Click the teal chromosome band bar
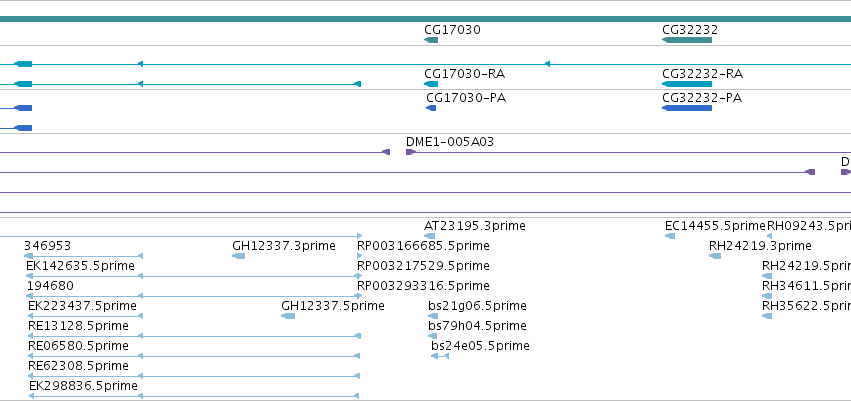 click(426, 19)
